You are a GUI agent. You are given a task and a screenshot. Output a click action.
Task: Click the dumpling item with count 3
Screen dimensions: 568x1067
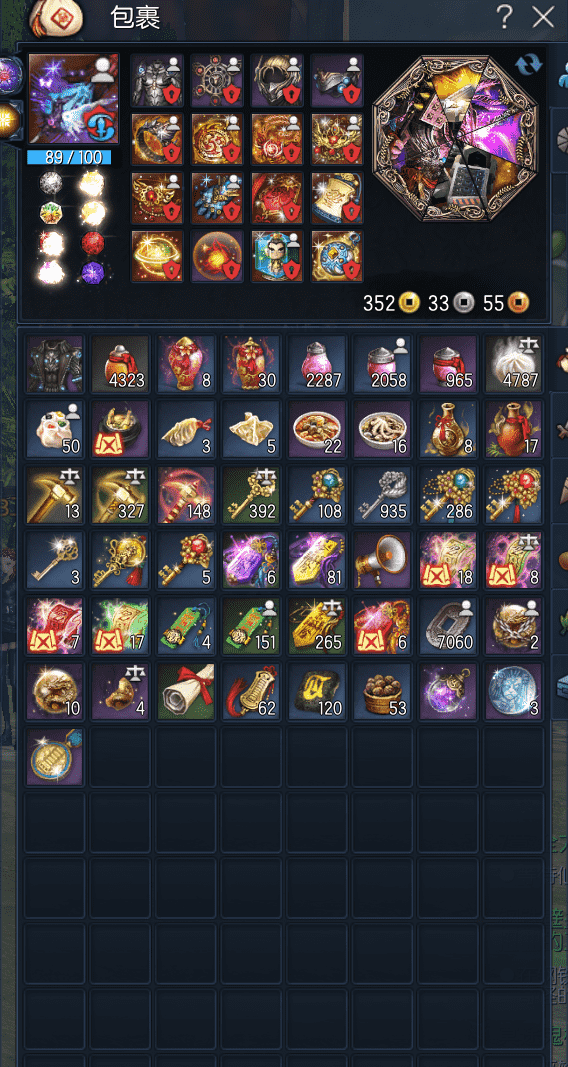[186, 429]
